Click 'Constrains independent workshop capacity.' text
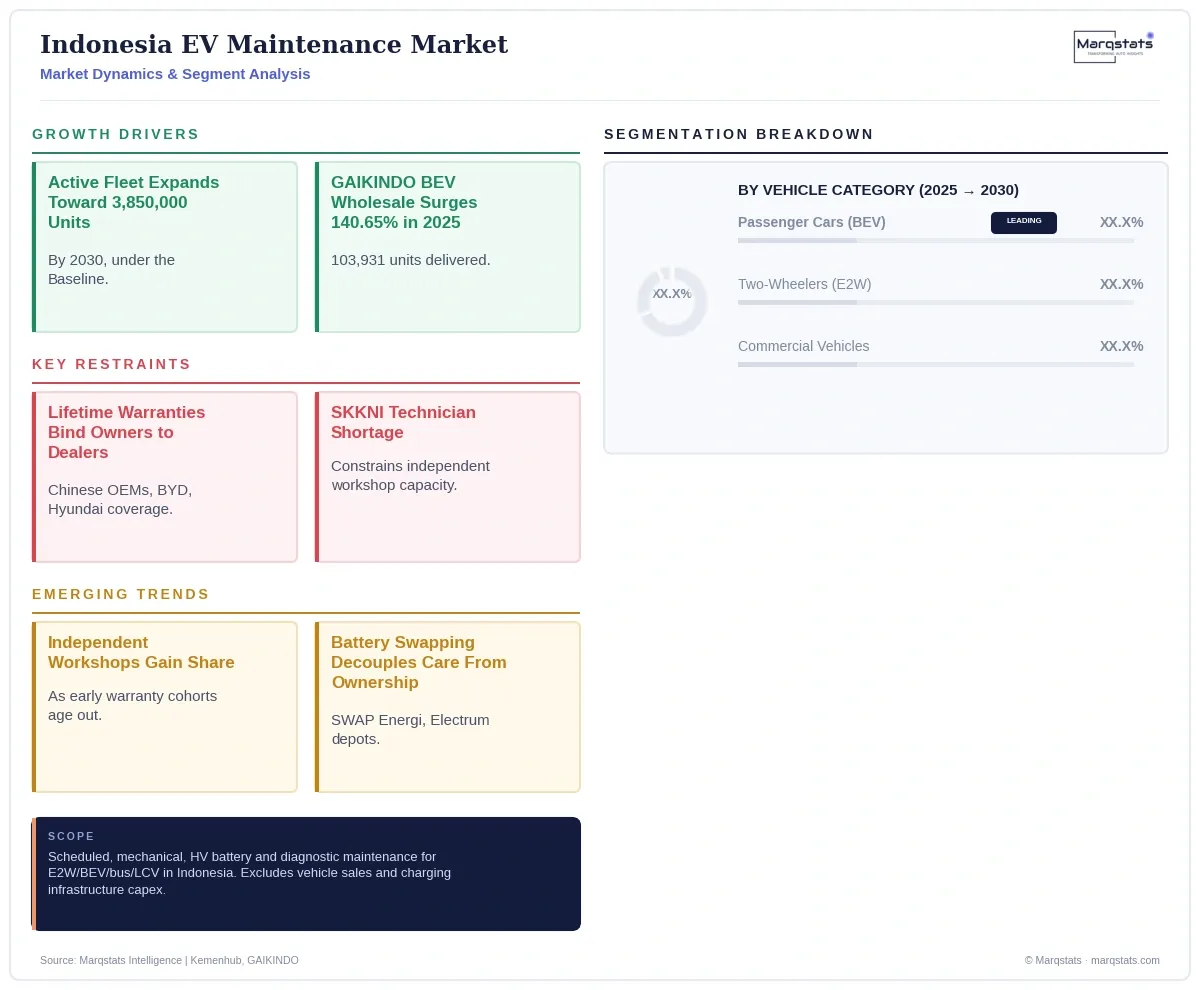This screenshot has width=1200, height=990. click(410, 475)
